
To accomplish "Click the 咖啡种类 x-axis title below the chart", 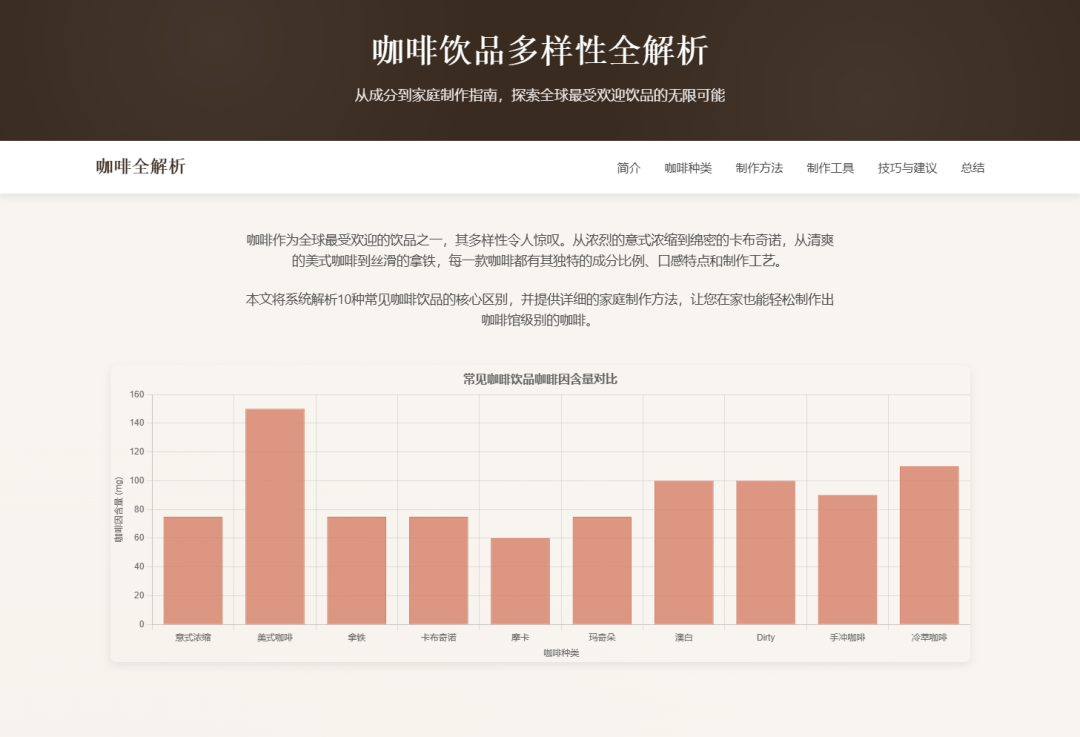I will 561,653.
